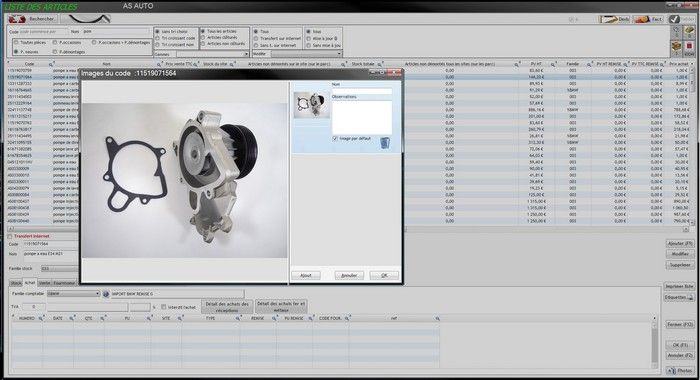Select the Toutes pièces radio option
This screenshot has height=380, width=700.
click(x=17, y=42)
